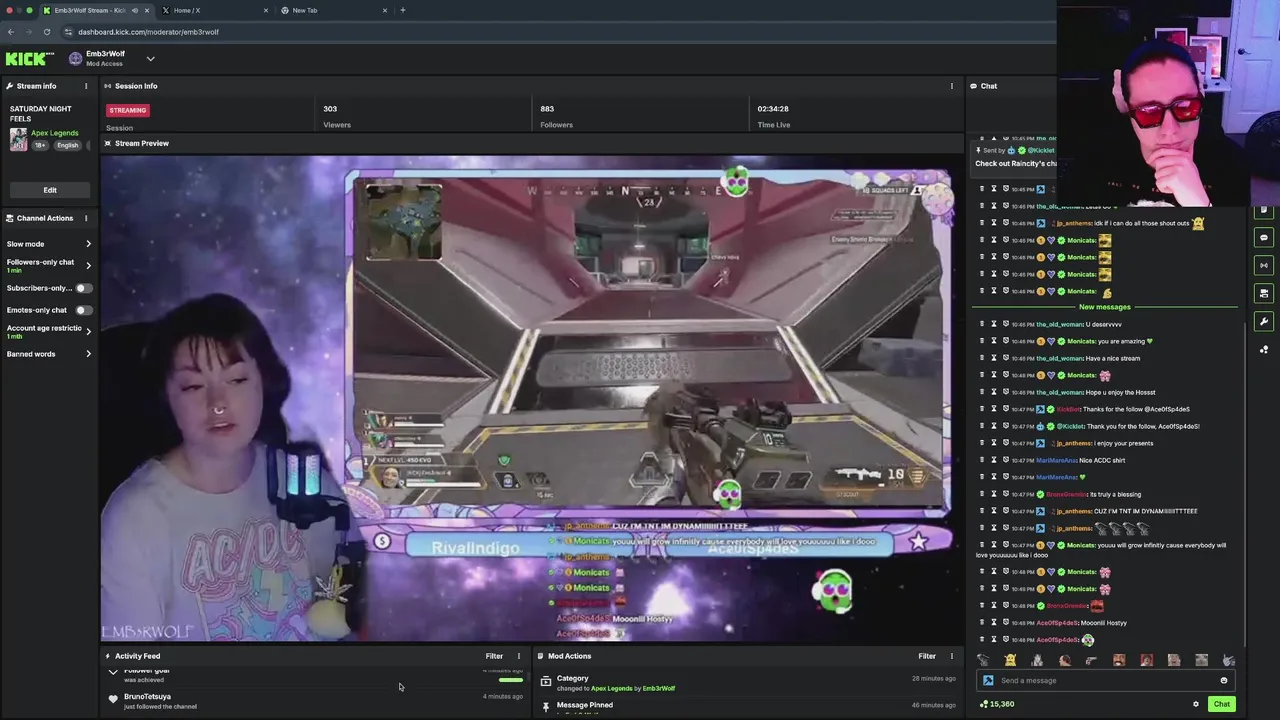The width and height of the screenshot is (1280, 720).
Task: Open the broadcast signal sidebar panel
Action: 1264,265
